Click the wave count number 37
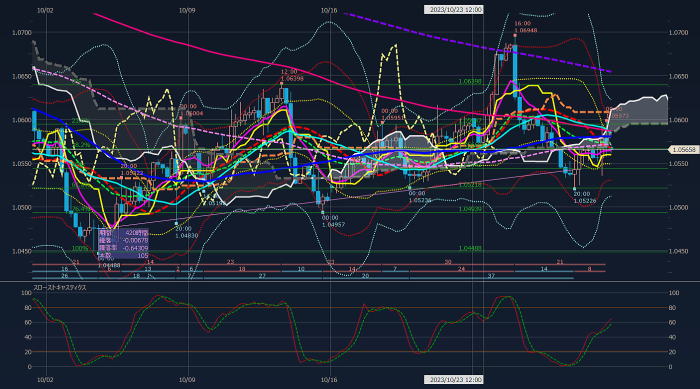The height and width of the screenshot is (389, 700). (491, 276)
